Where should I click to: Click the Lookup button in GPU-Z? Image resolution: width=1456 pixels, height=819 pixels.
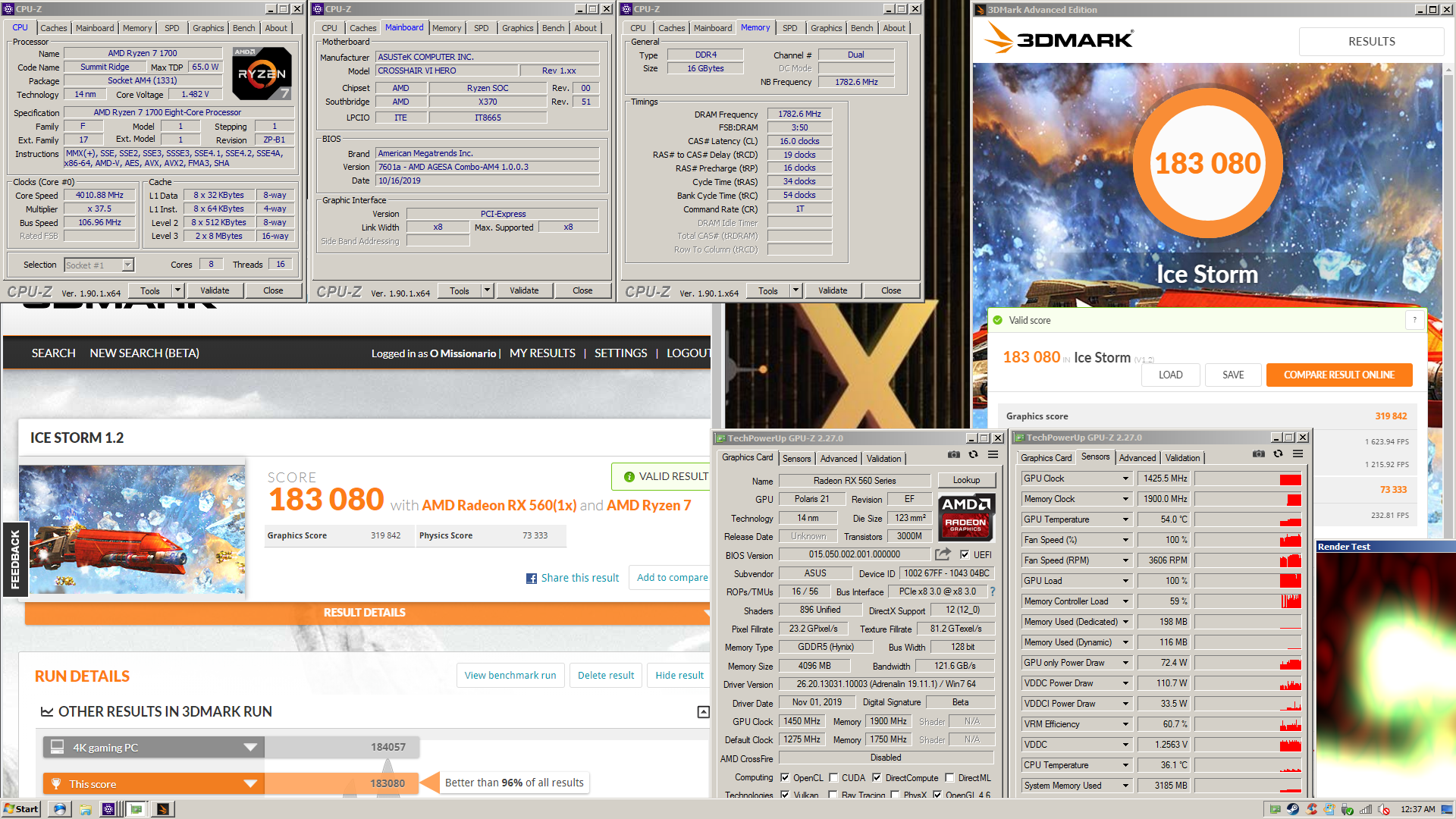pyautogui.click(x=966, y=480)
